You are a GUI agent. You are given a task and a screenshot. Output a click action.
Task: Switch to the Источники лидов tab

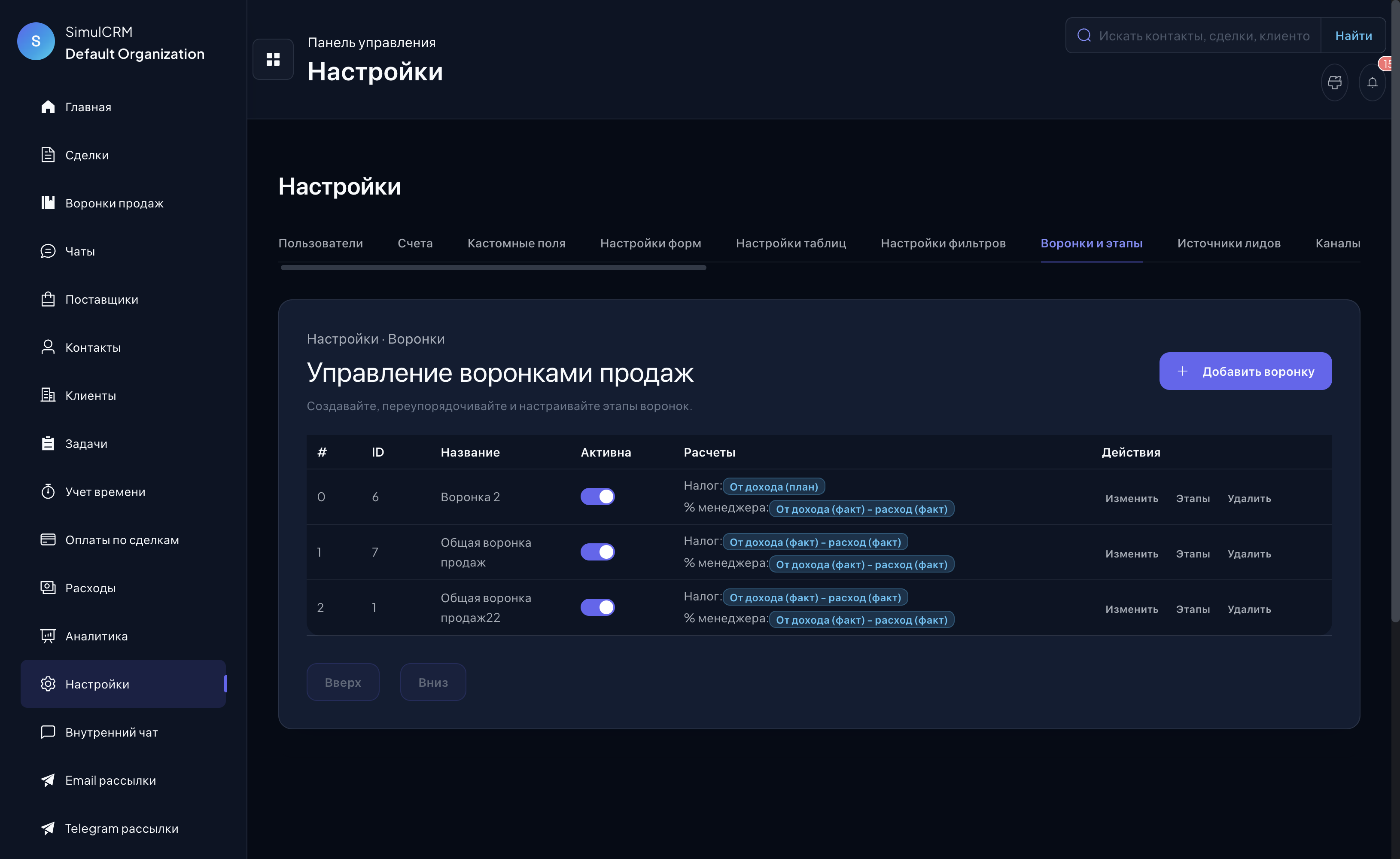pos(1228,243)
